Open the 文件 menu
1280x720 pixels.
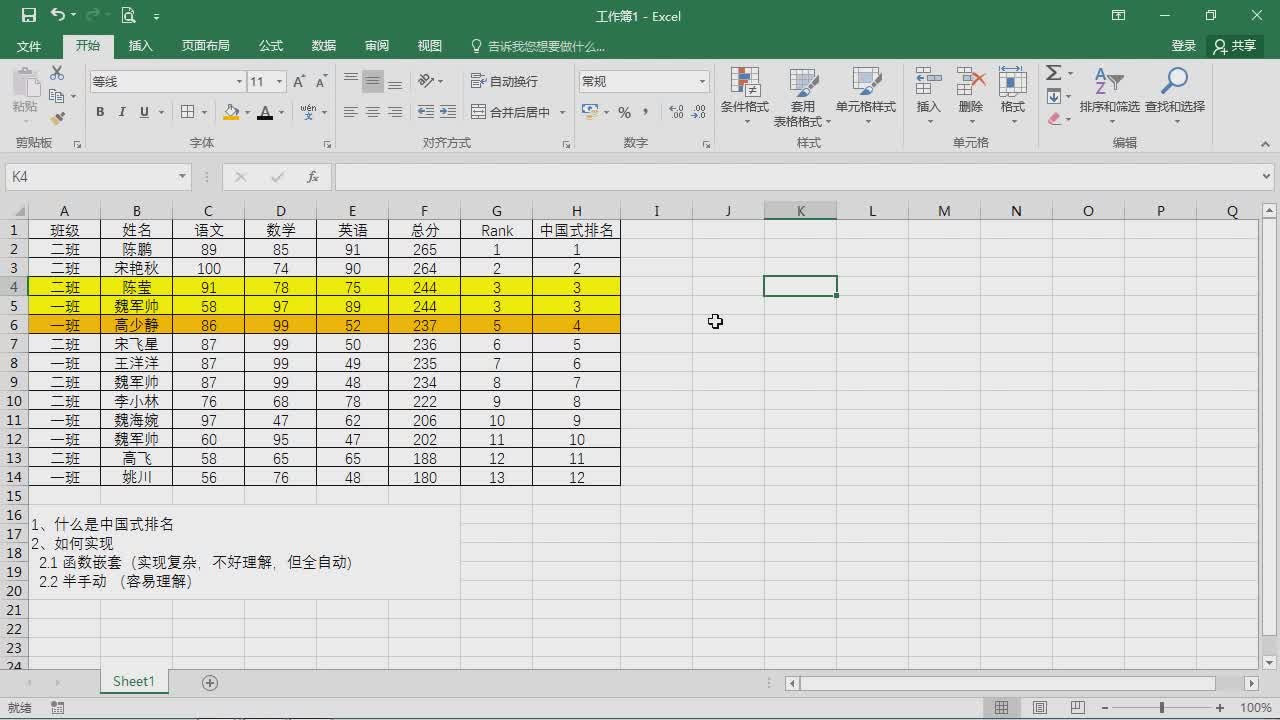tap(29, 46)
